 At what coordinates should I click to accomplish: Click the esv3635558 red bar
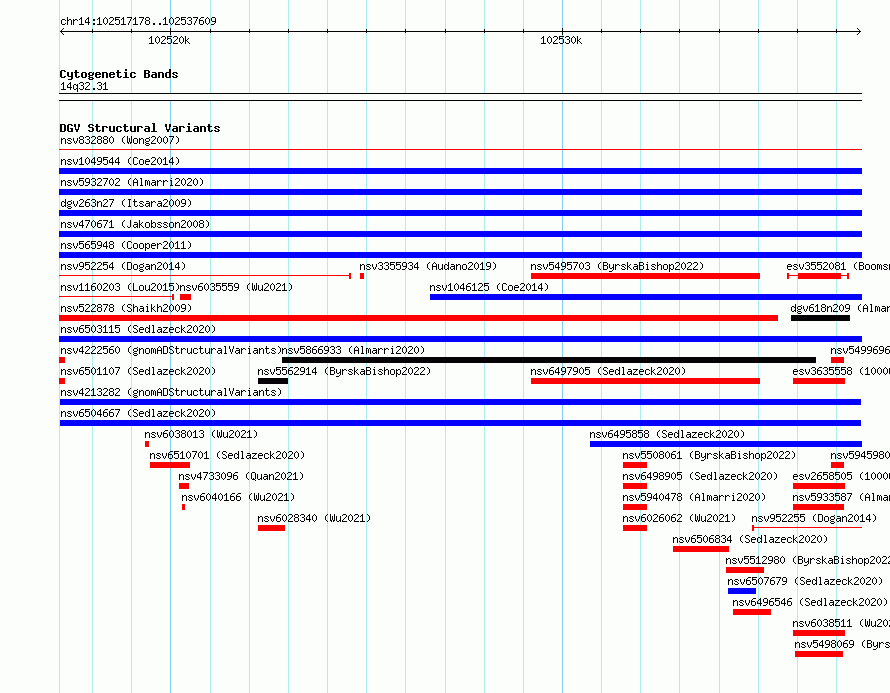(818, 381)
